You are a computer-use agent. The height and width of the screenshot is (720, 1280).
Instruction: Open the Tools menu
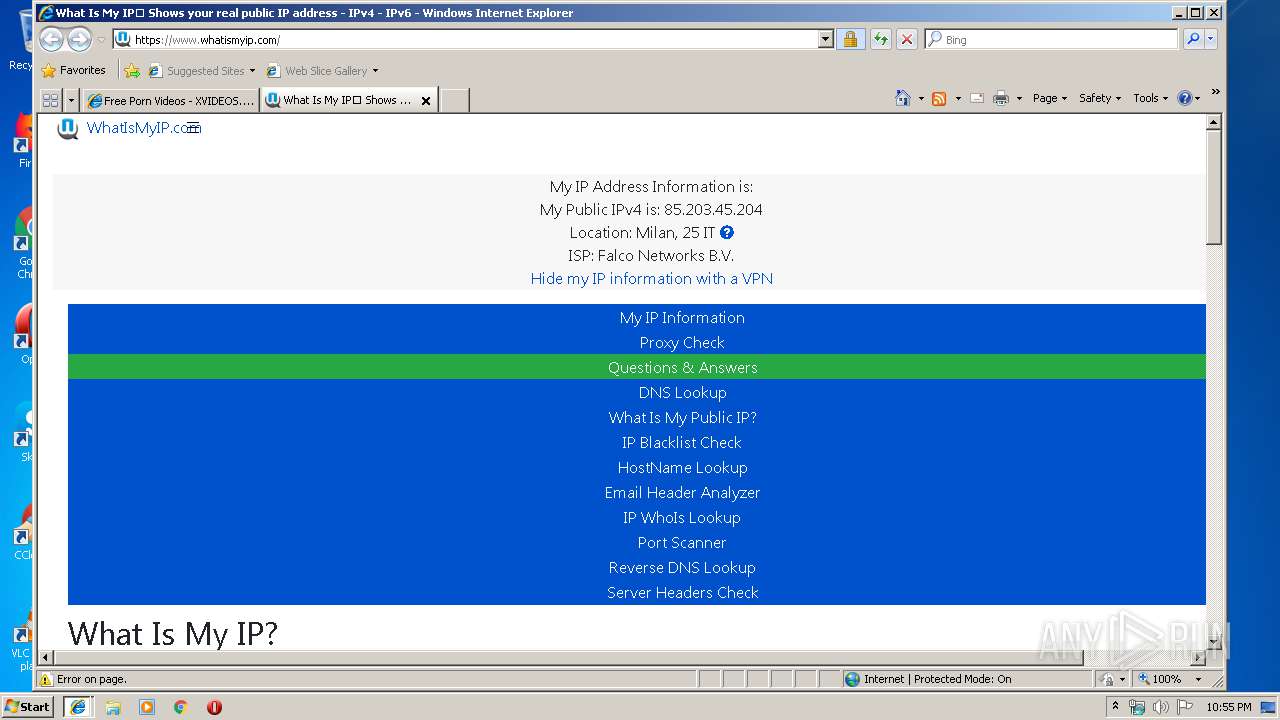[x=1151, y=98]
